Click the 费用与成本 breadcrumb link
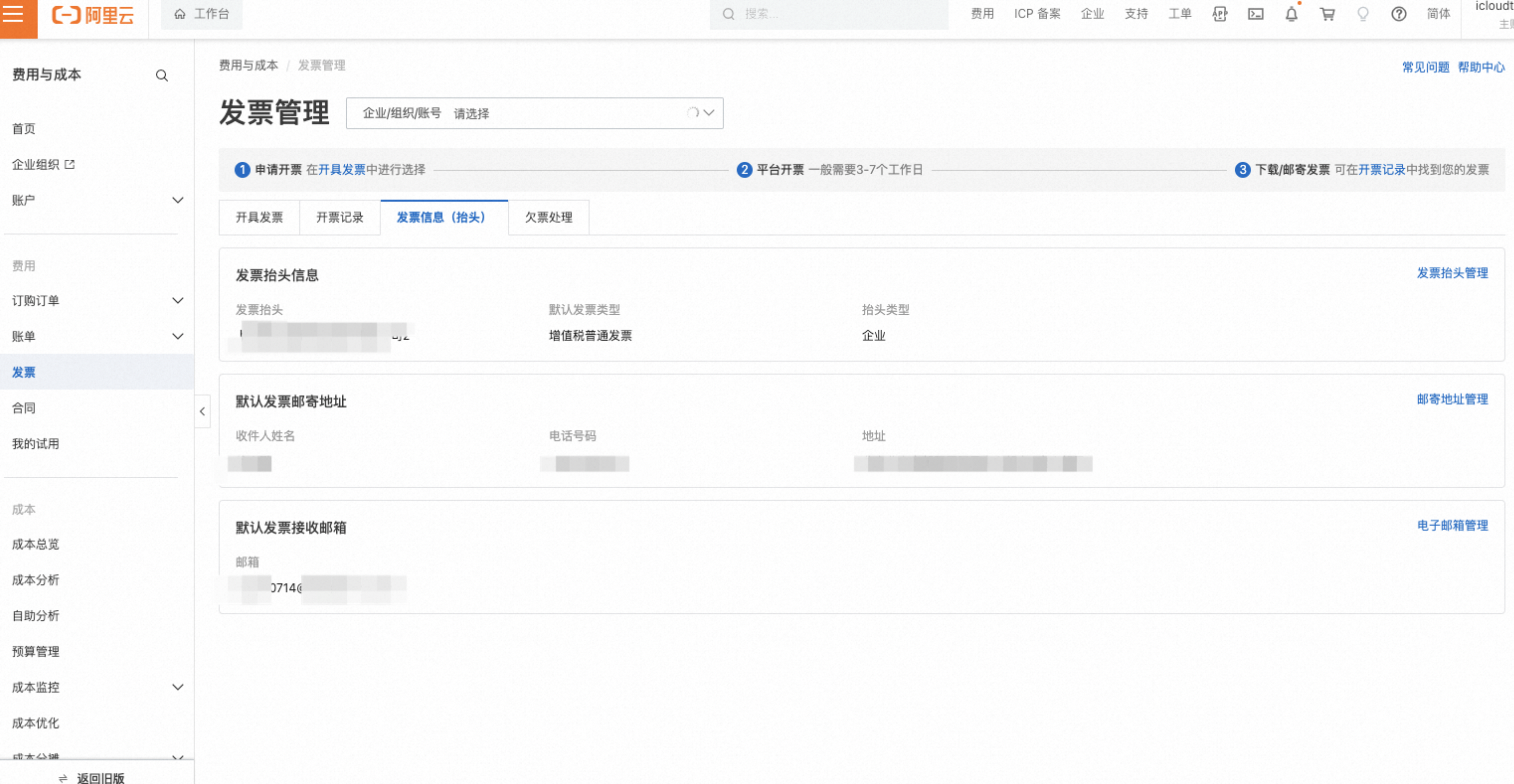 [x=248, y=65]
